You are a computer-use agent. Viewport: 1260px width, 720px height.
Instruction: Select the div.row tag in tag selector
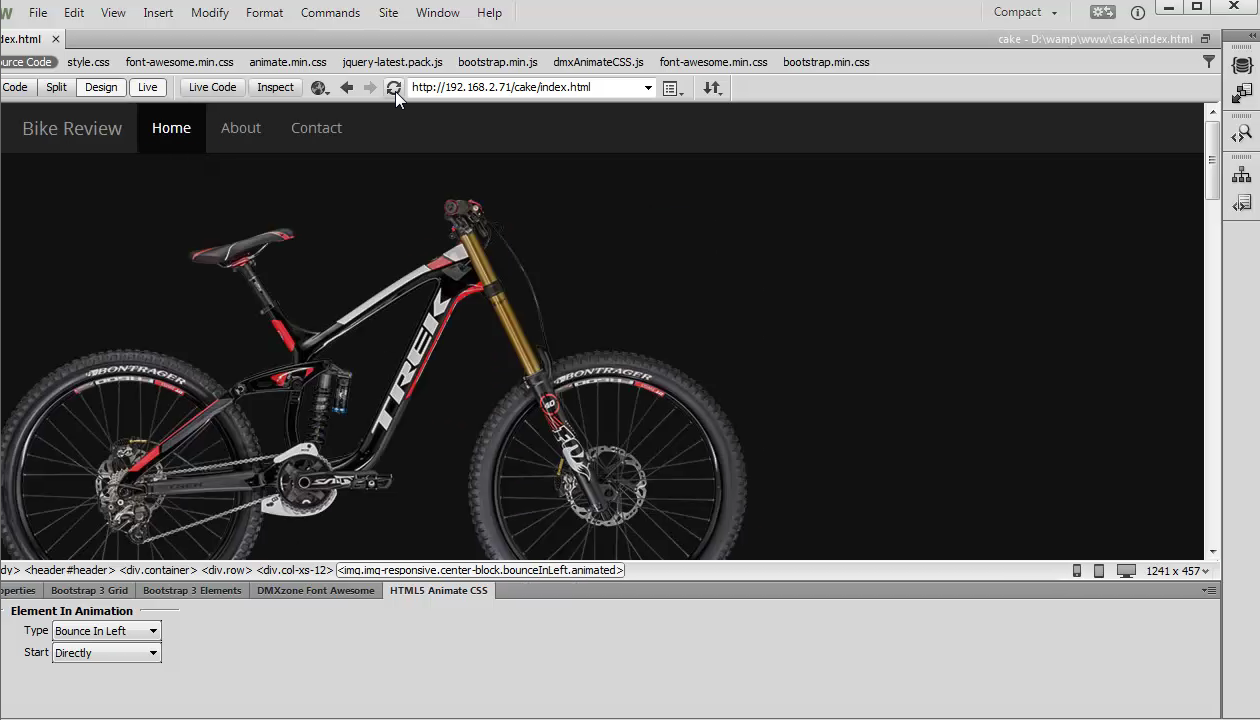(226, 571)
